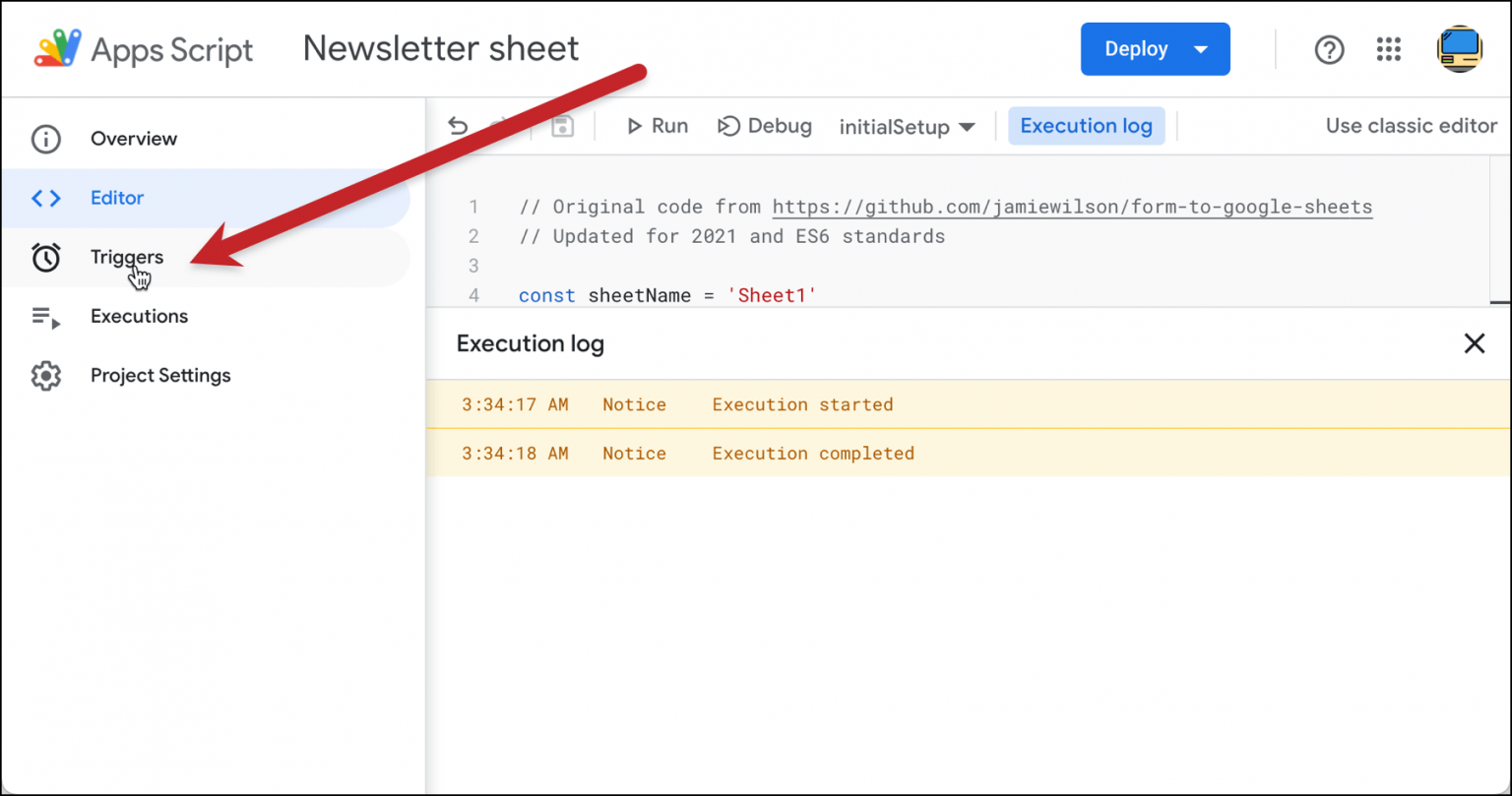Click the undo arrow in the toolbar
Viewport: 1512px width, 796px height.
click(x=457, y=126)
